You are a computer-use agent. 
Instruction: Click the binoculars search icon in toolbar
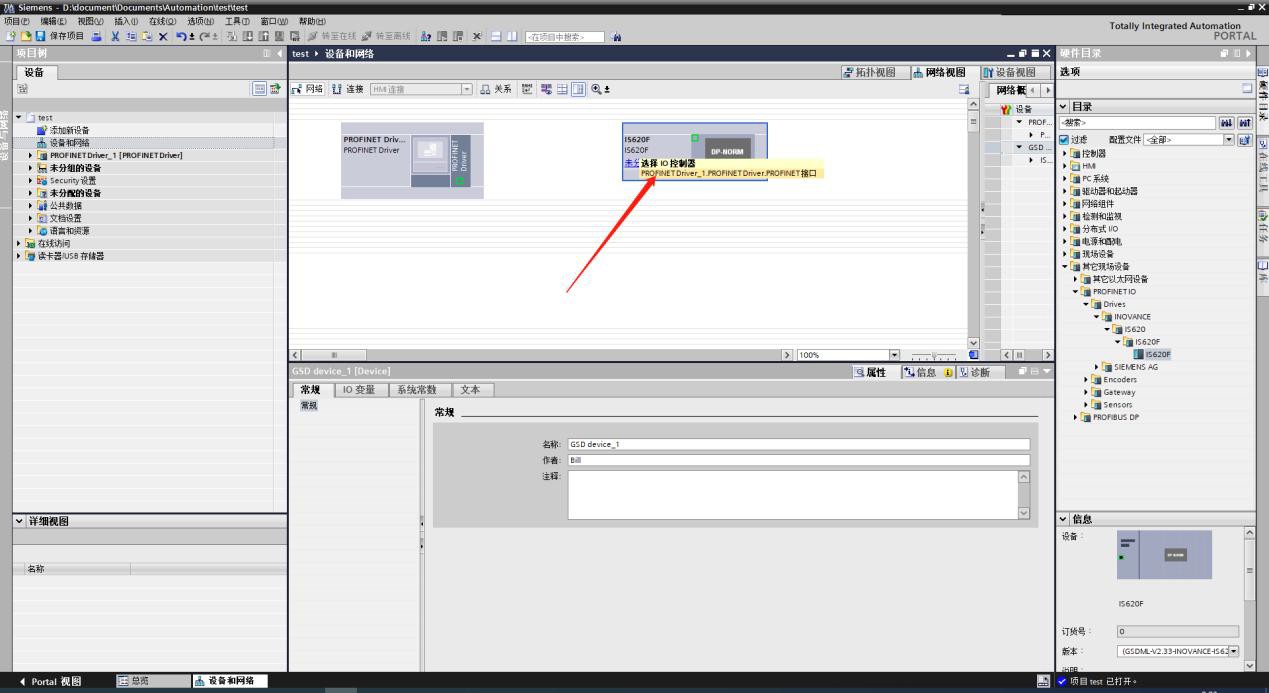click(x=616, y=37)
